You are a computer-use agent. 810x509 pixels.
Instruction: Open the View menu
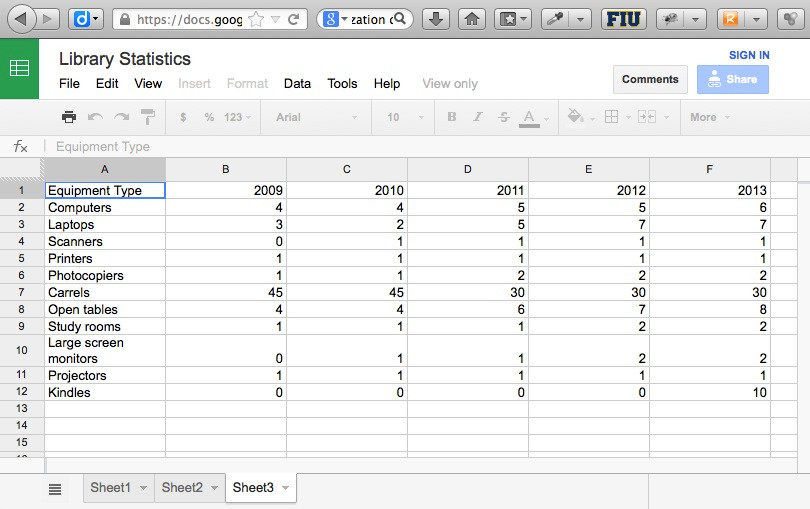(148, 84)
